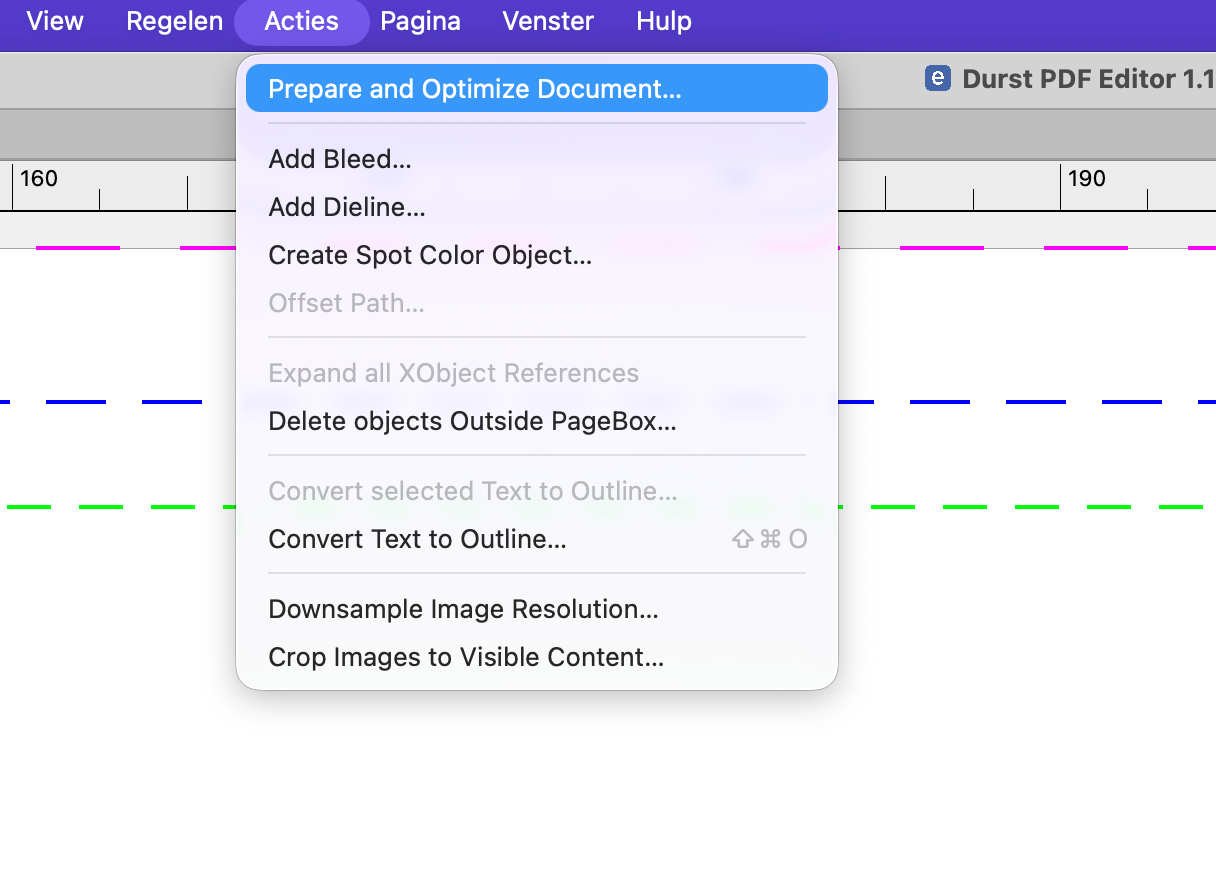1216x880 pixels.
Task: Select Create Spot Color Object
Action: pos(537,255)
